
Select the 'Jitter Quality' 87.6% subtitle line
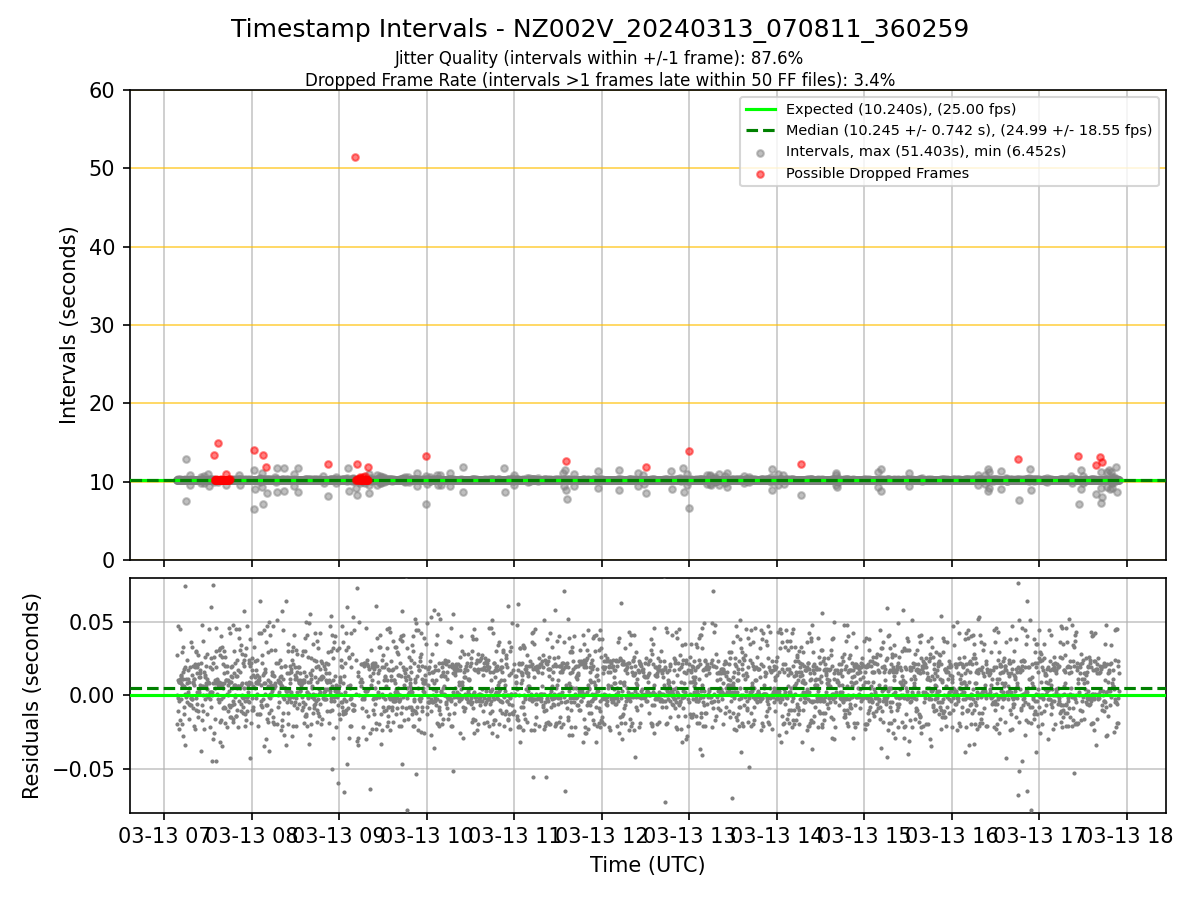point(599,59)
